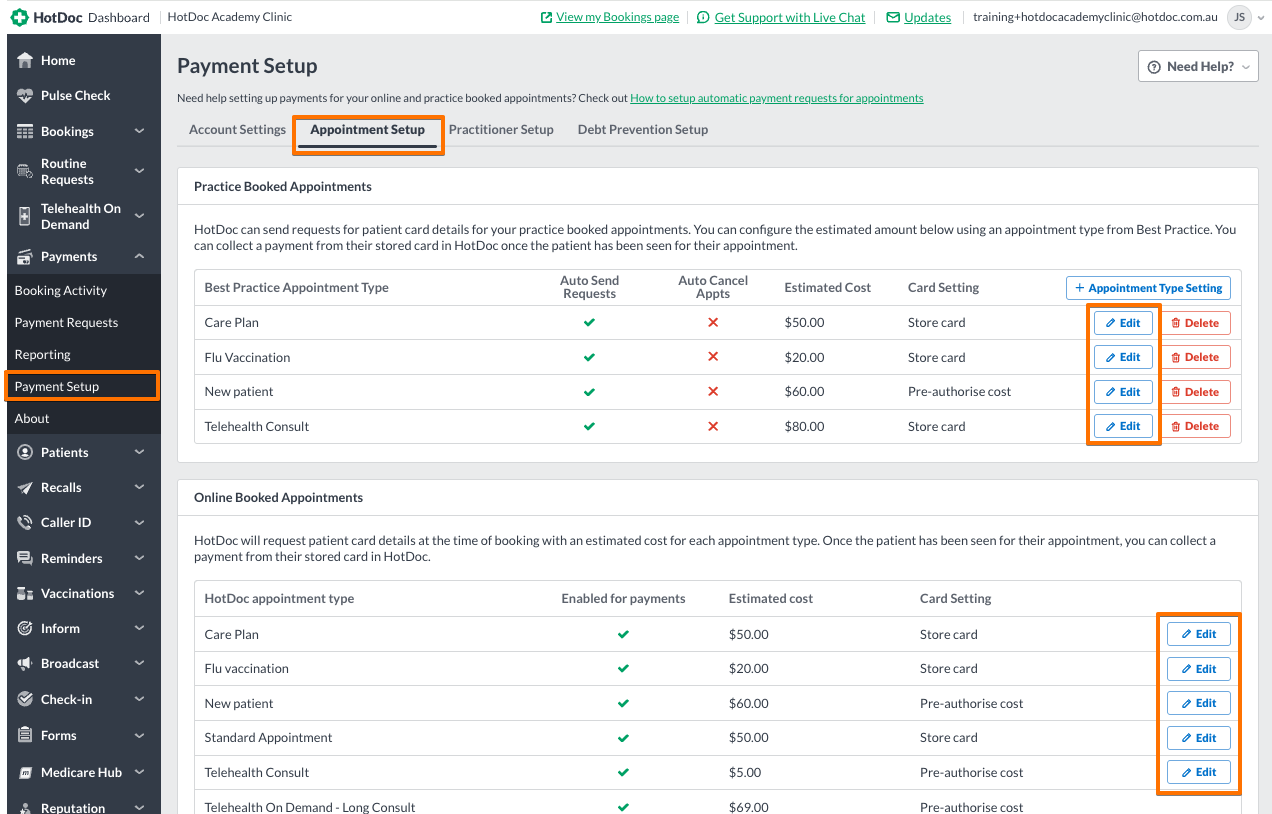Click the Home house icon in sidebar
This screenshot has width=1272, height=814.
pyautogui.click(x=25, y=60)
